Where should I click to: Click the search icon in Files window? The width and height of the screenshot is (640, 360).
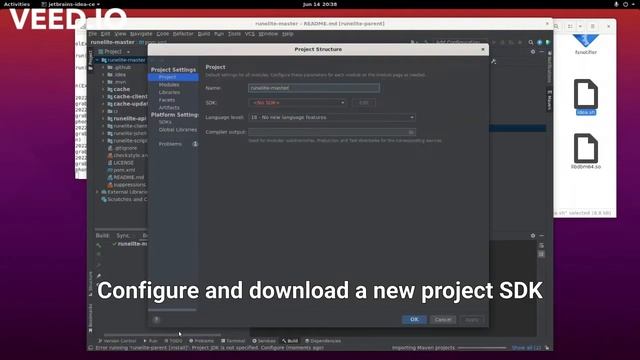(x=556, y=26)
